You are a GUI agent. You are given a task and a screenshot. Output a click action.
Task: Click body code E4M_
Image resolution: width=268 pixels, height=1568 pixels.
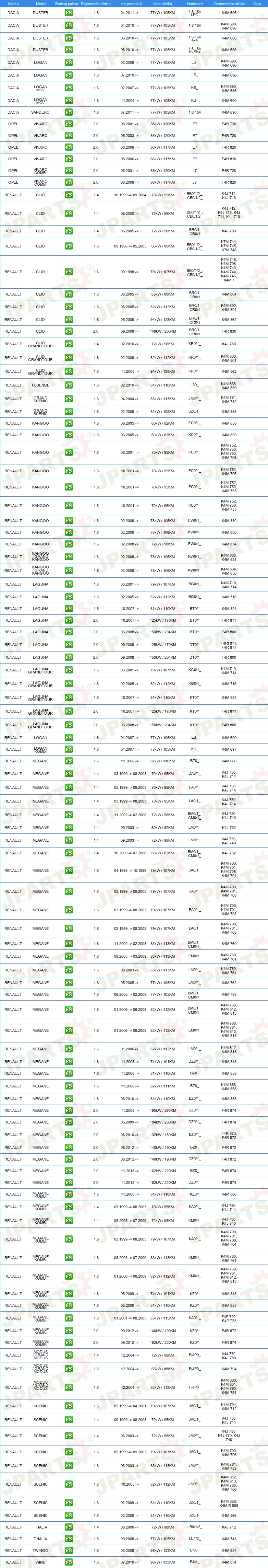pos(194,1562)
